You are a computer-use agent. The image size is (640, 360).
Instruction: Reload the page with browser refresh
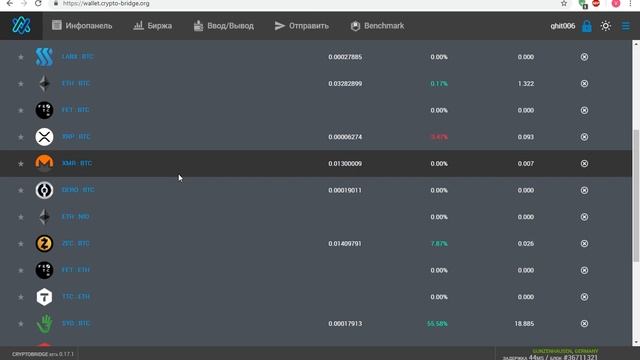pyautogui.click(x=38, y=3)
